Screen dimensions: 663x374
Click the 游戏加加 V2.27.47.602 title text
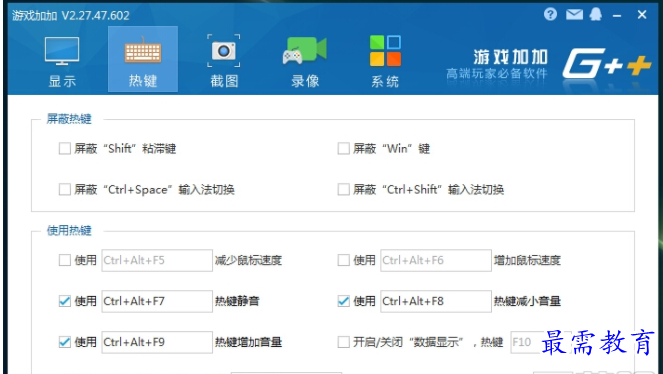71,16
